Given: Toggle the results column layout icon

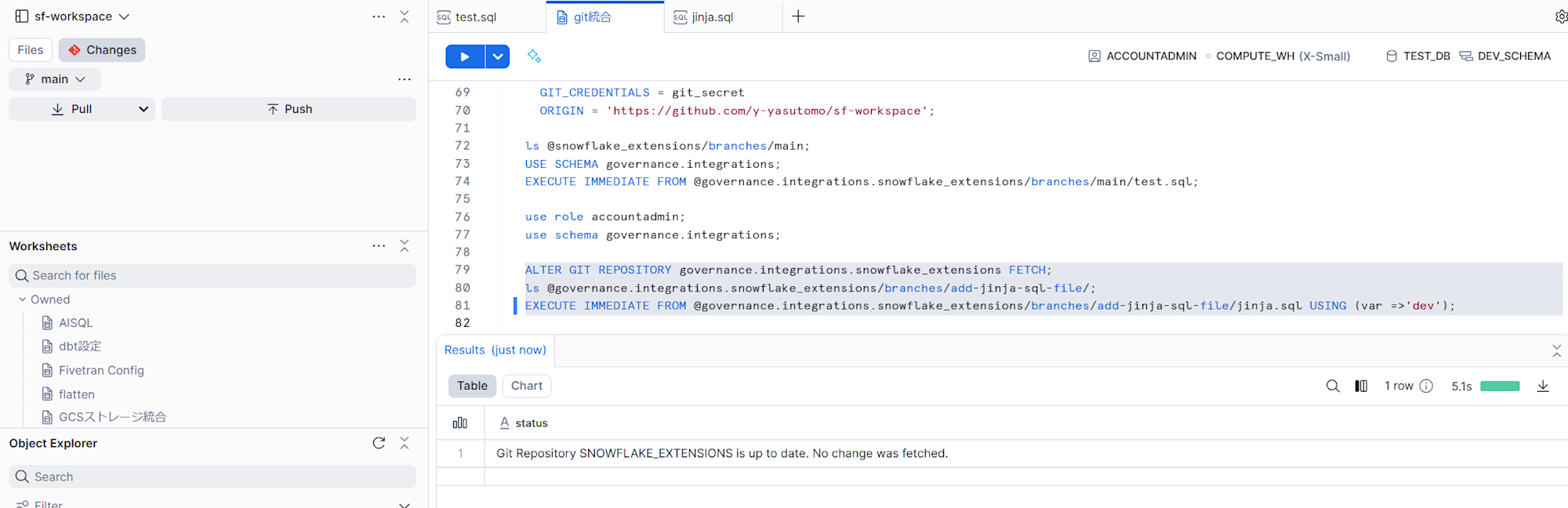Looking at the screenshot, I should click(x=1361, y=386).
